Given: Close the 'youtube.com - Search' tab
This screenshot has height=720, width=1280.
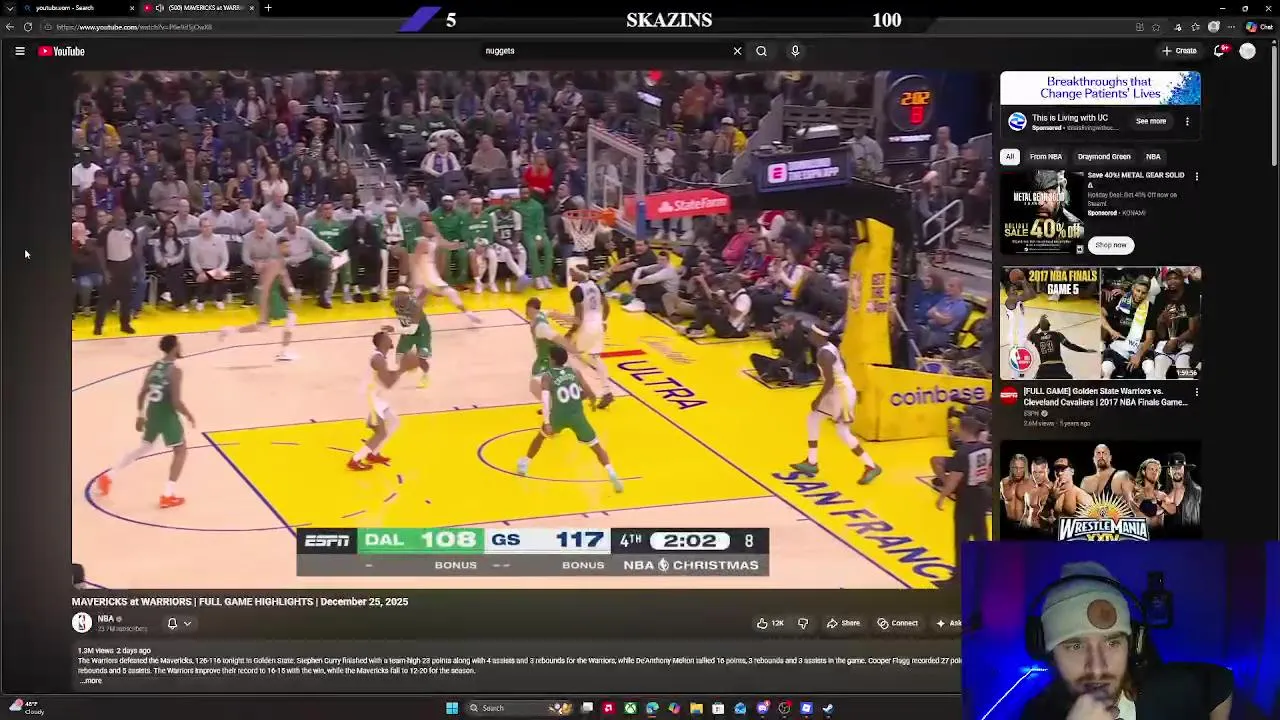Looking at the screenshot, I should coord(132,8).
